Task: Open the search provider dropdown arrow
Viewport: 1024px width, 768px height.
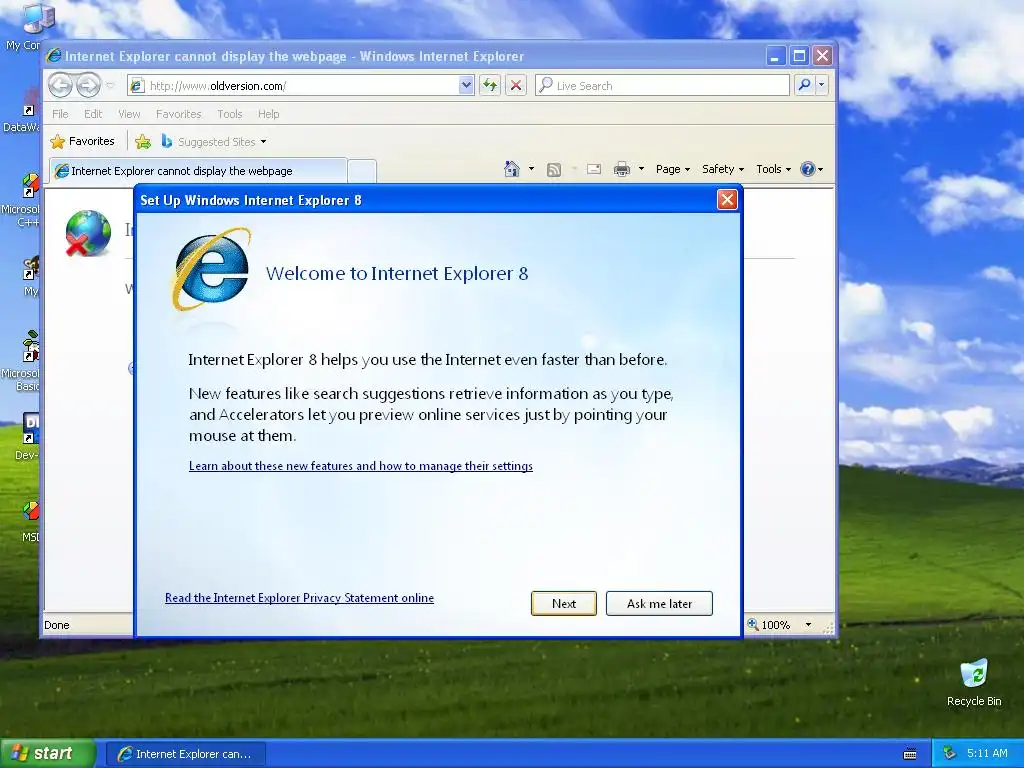Action: pyautogui.click(x=822, y=85)
